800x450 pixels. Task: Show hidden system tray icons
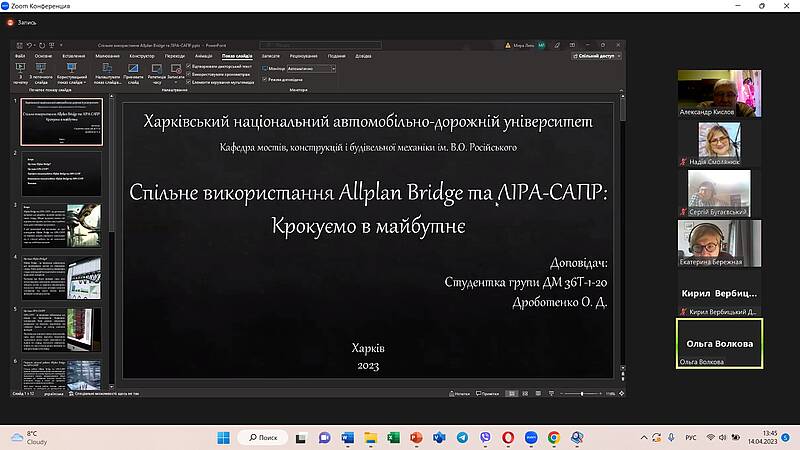644,438
